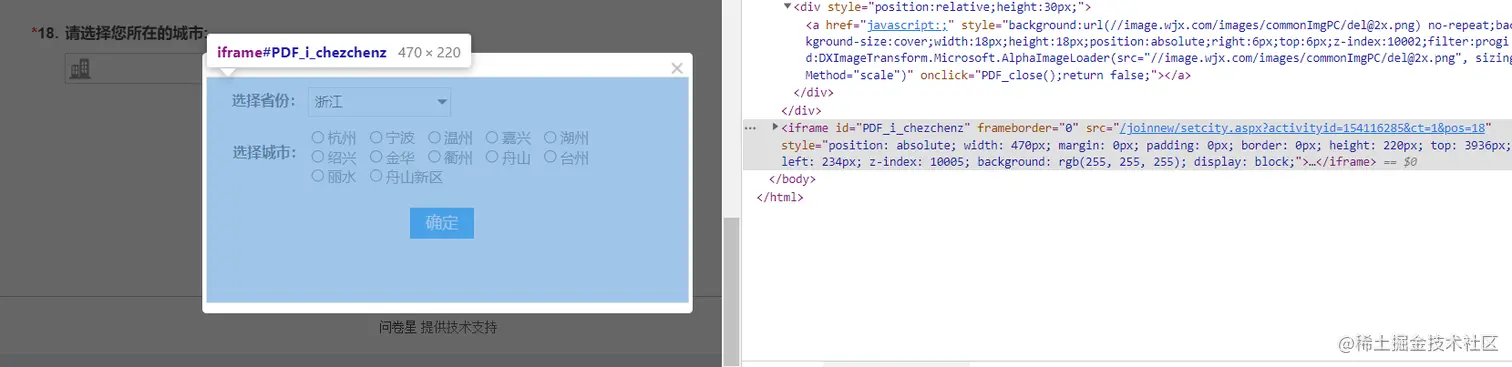
Task: Select the 舟山新区 radio button
Action: (x=376, y=176)
